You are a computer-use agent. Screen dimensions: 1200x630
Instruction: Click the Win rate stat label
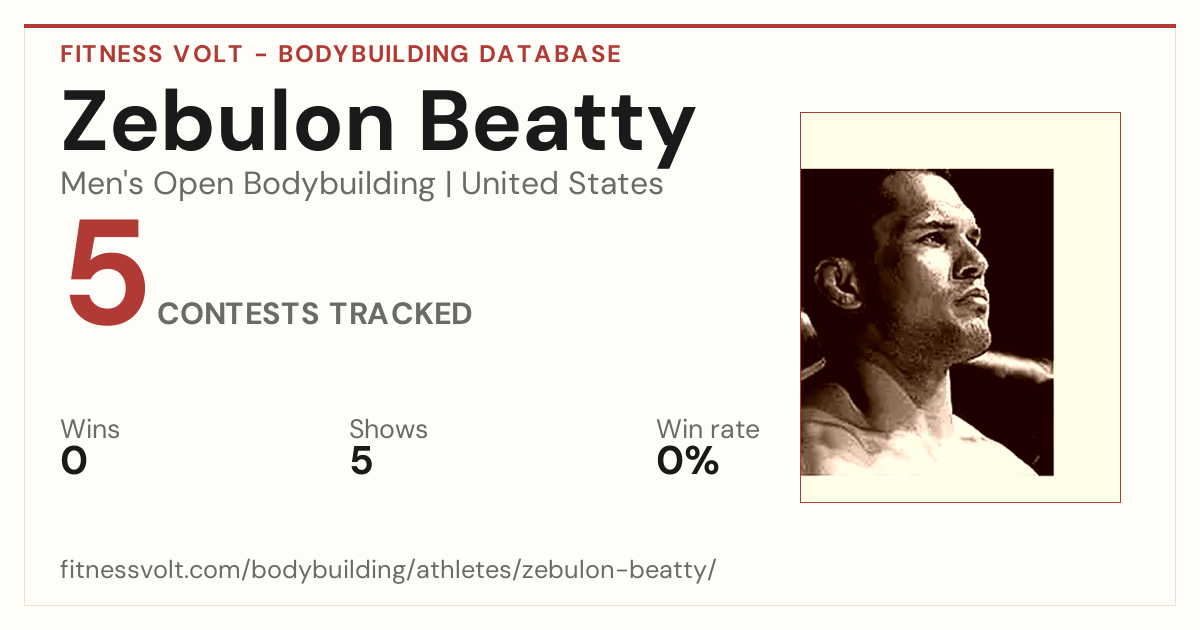(x=707, y=430)
